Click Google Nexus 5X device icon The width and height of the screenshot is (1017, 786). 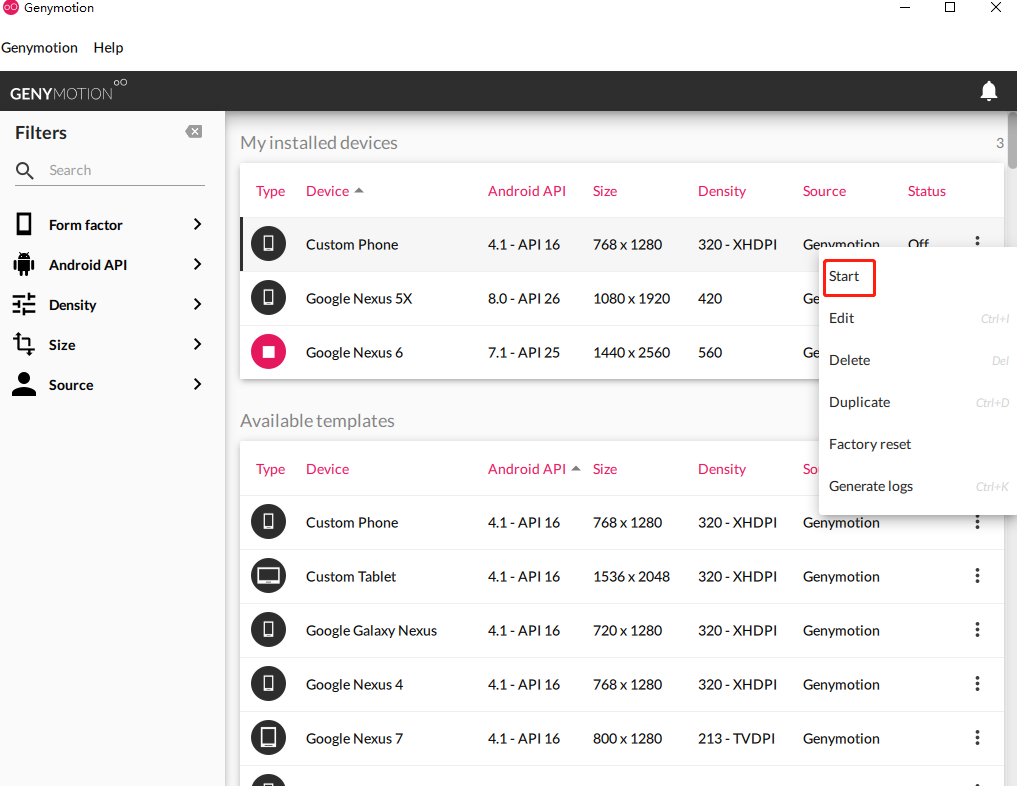pos(269,298)
